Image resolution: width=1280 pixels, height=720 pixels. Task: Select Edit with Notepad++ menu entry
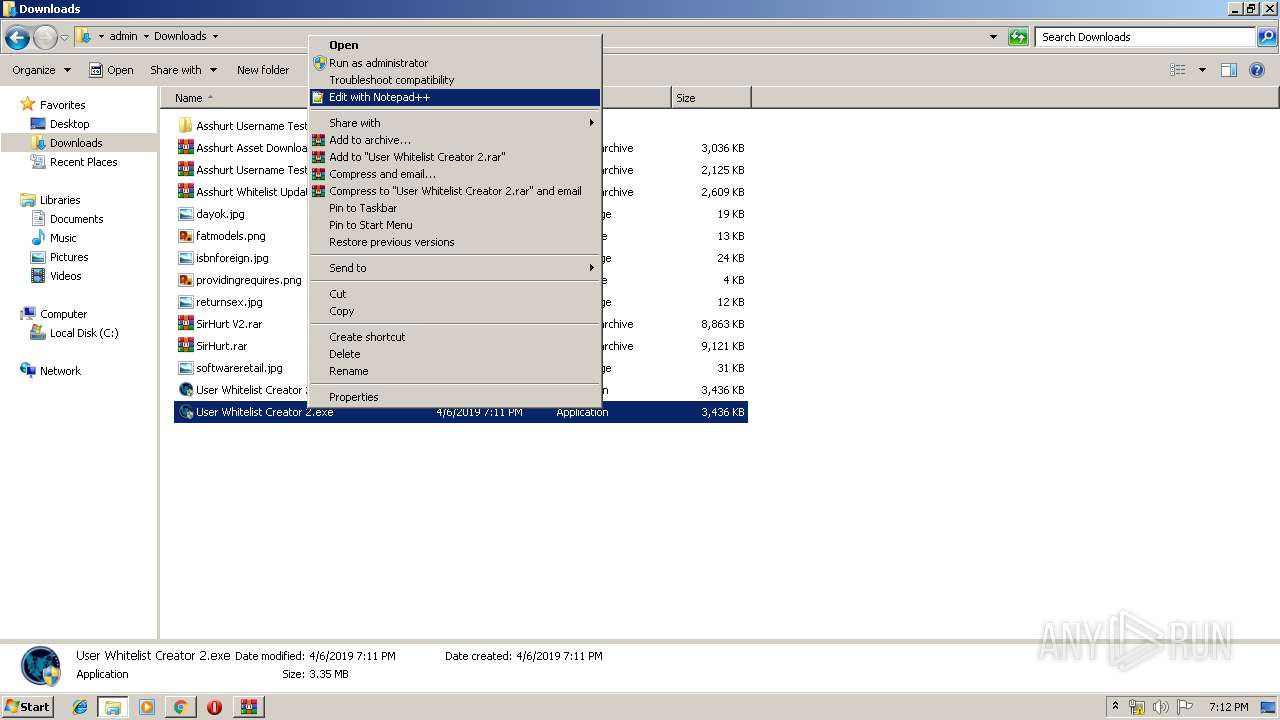point(455,97)
